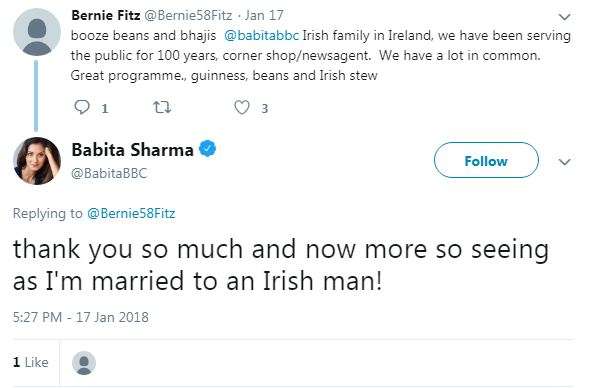
Task: Open the @babitabbc mention link
Action: pos(261,36)
